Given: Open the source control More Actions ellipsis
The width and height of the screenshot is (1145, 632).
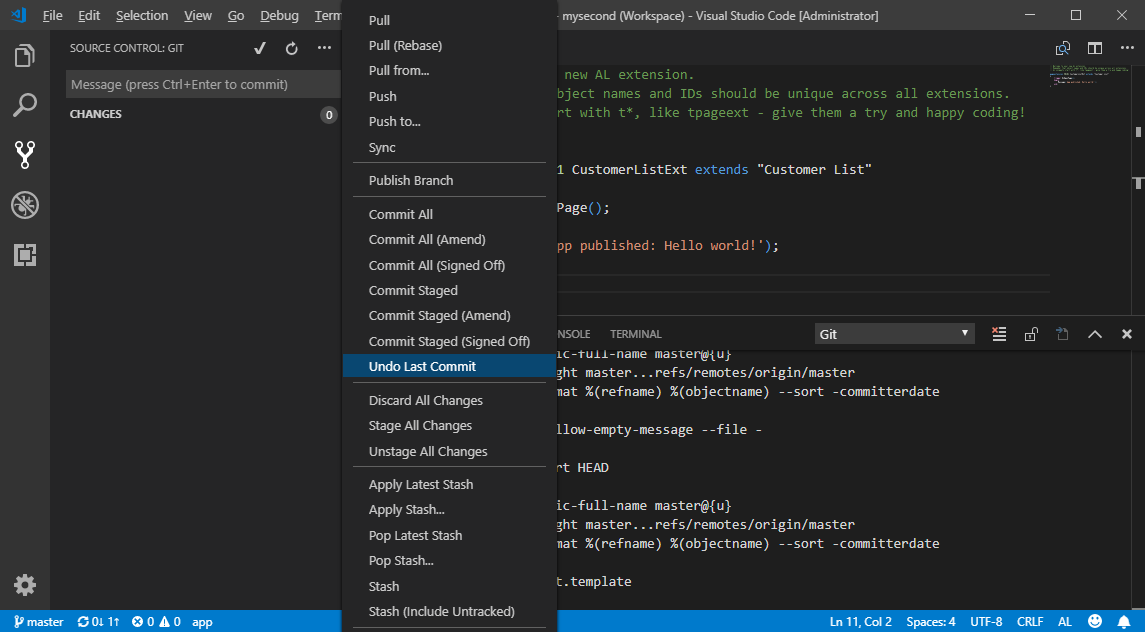Looking at the screenshot, I should point(324,48).
